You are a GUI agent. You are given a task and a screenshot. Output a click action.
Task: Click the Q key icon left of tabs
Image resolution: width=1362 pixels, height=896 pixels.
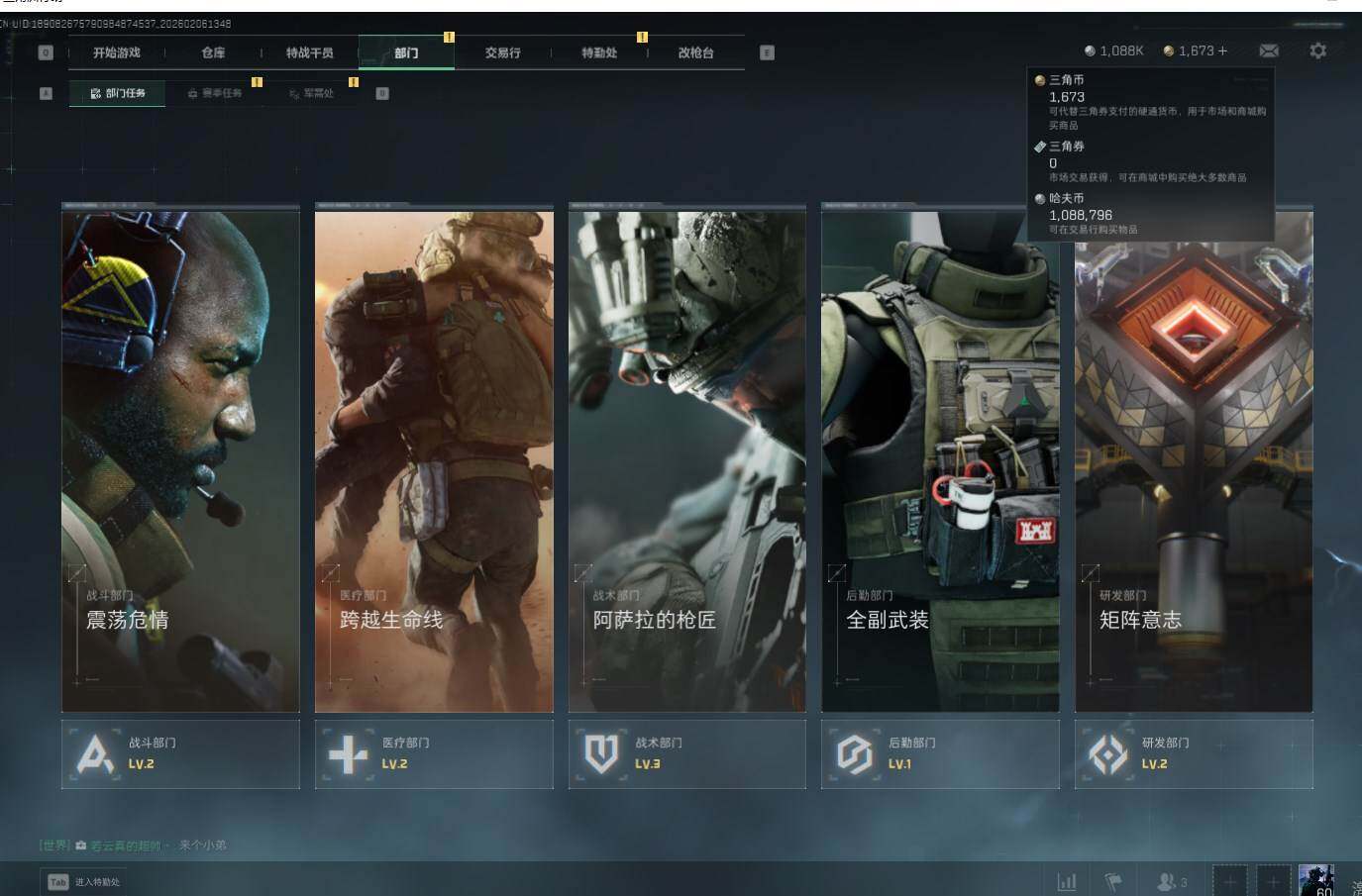pos(46,52)
